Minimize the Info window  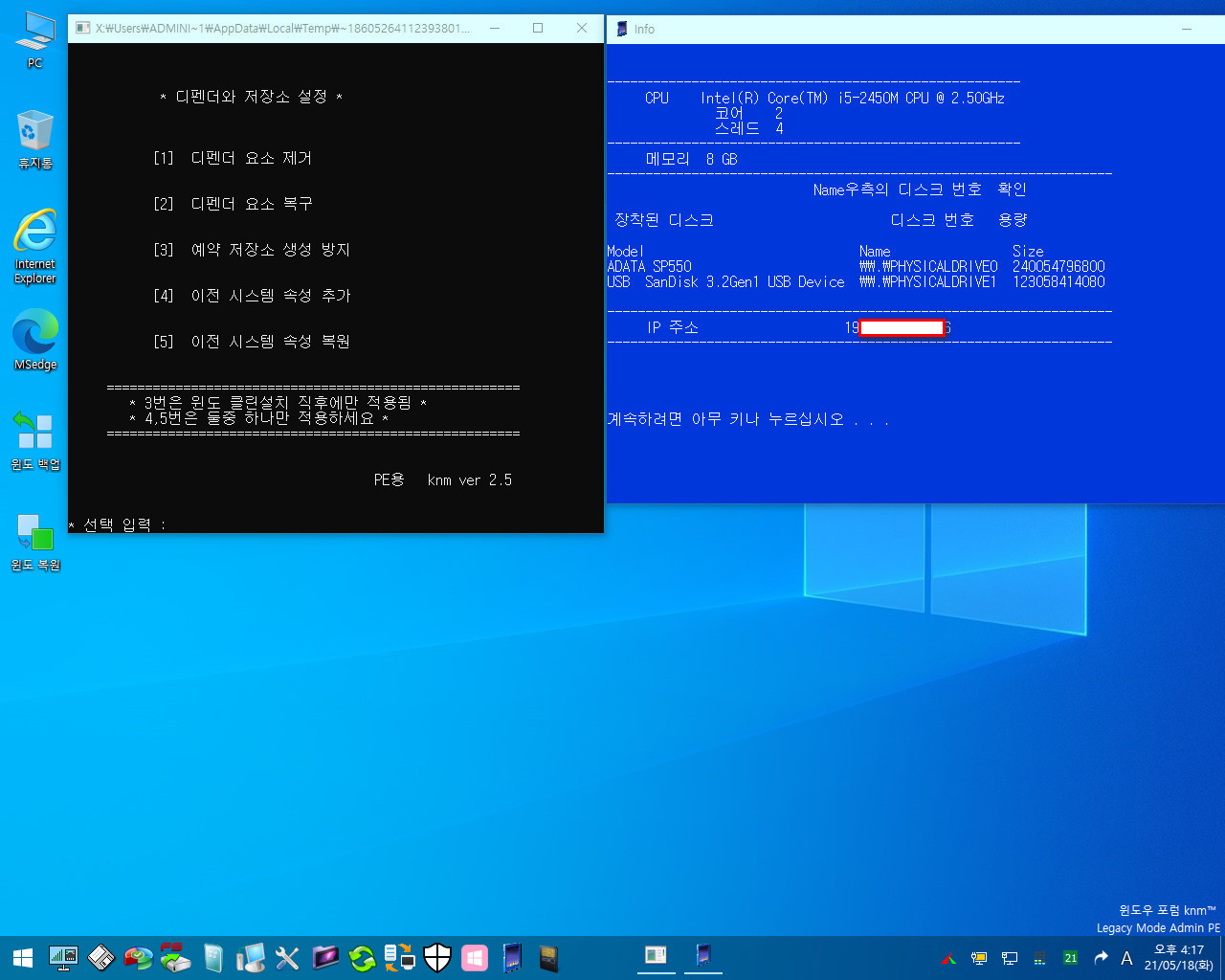[1187, 29]
